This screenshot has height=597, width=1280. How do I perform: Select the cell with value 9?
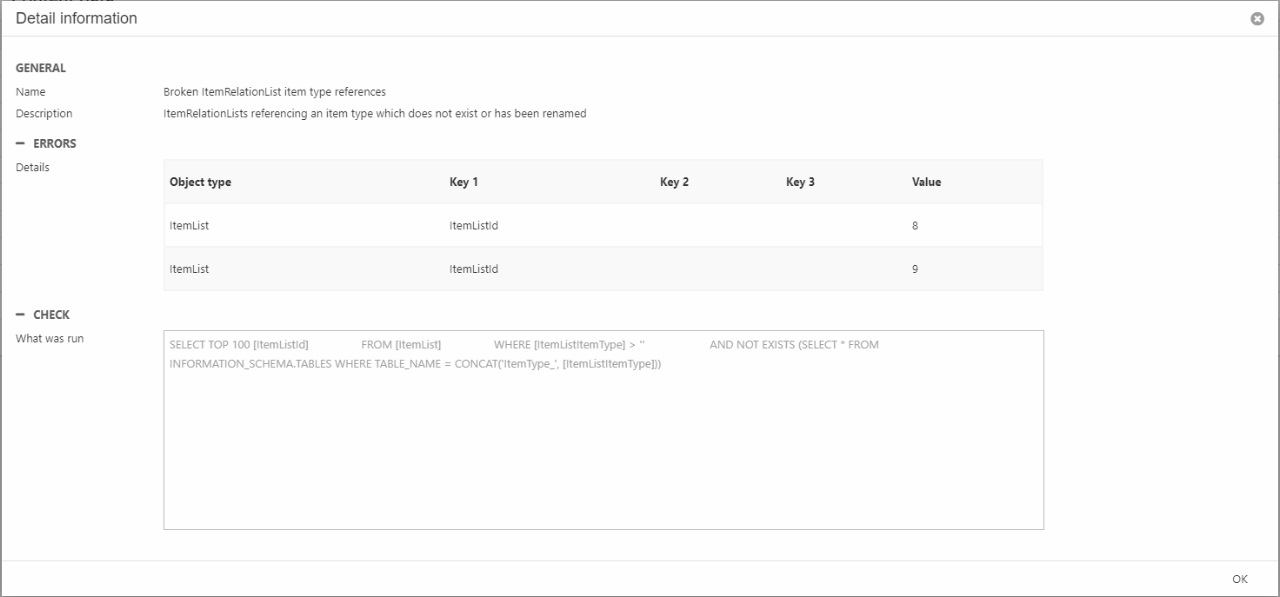[915, 269]
